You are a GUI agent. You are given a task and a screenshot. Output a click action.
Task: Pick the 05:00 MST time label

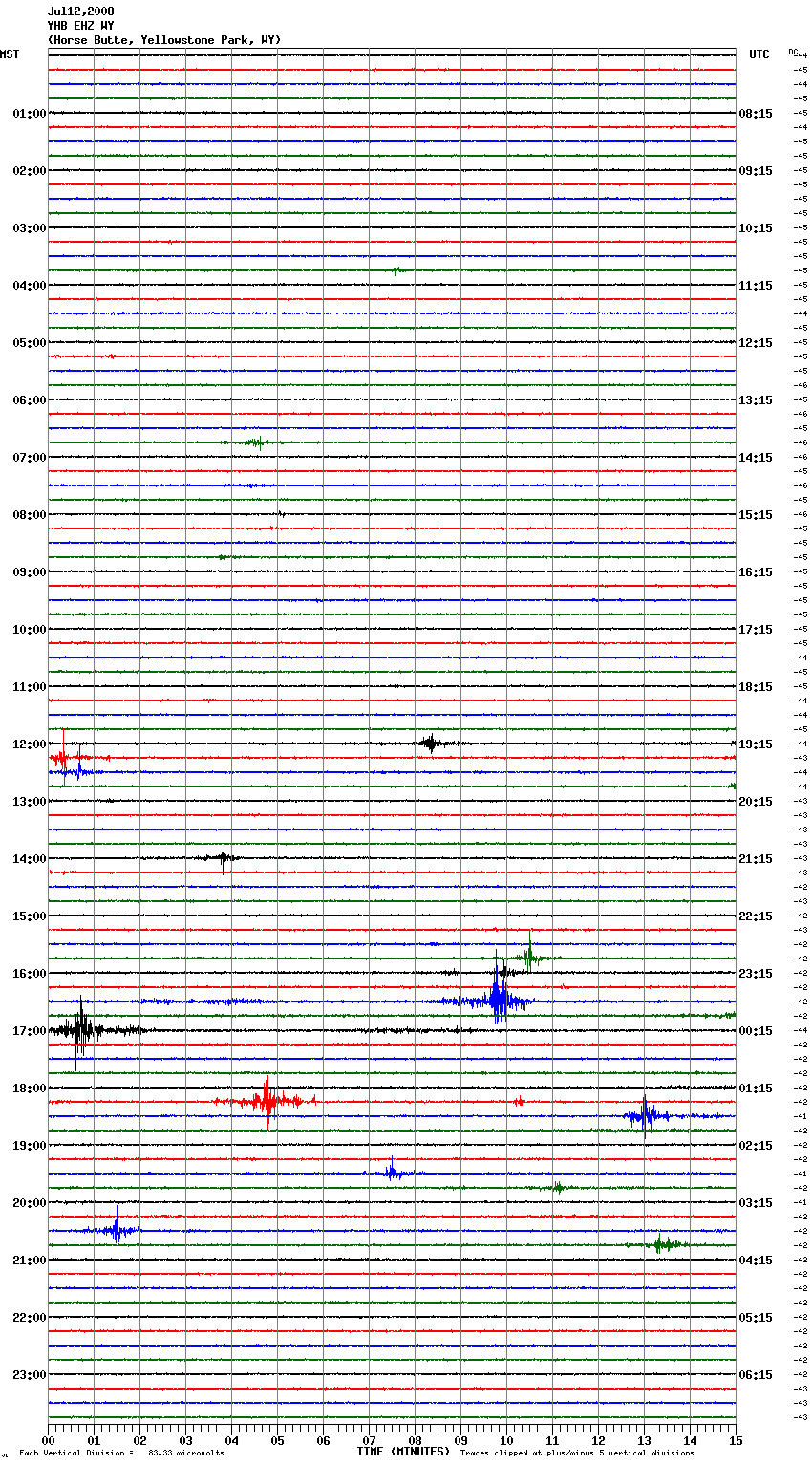pyautogui.click(x=30, y=343)
